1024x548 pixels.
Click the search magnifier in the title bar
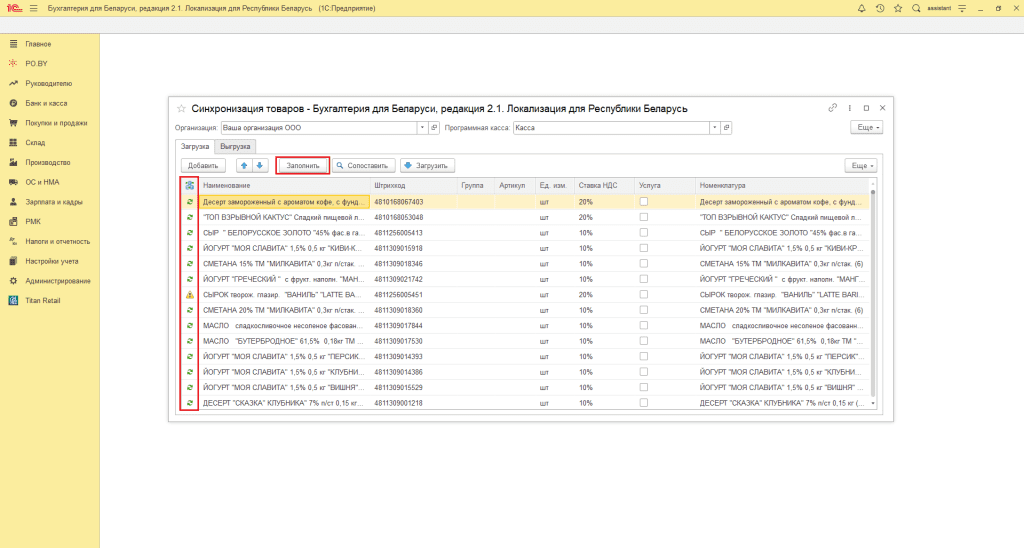tap(916, 8)
